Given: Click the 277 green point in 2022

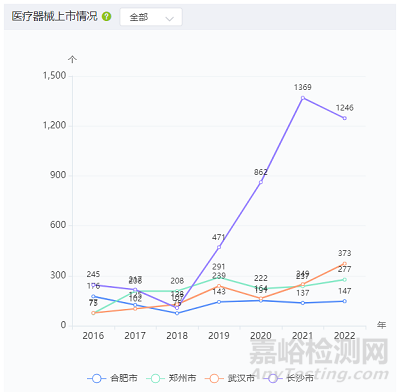Looking at the screenshot, I should (345, 280).
